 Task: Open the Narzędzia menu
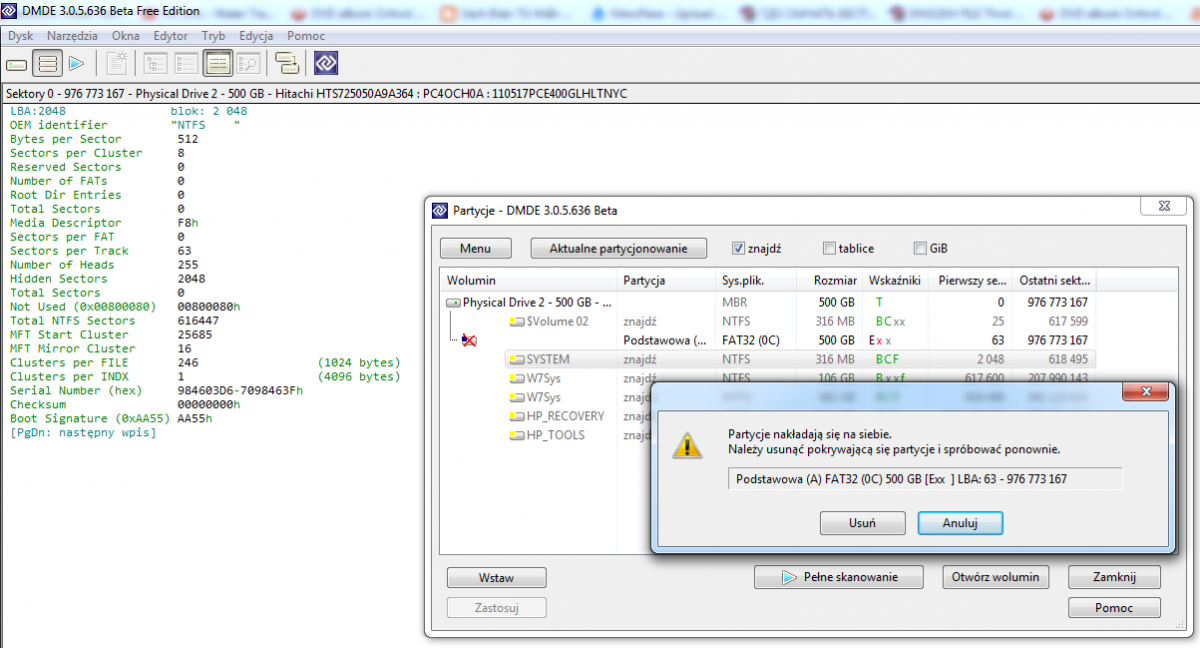point(73,36)
